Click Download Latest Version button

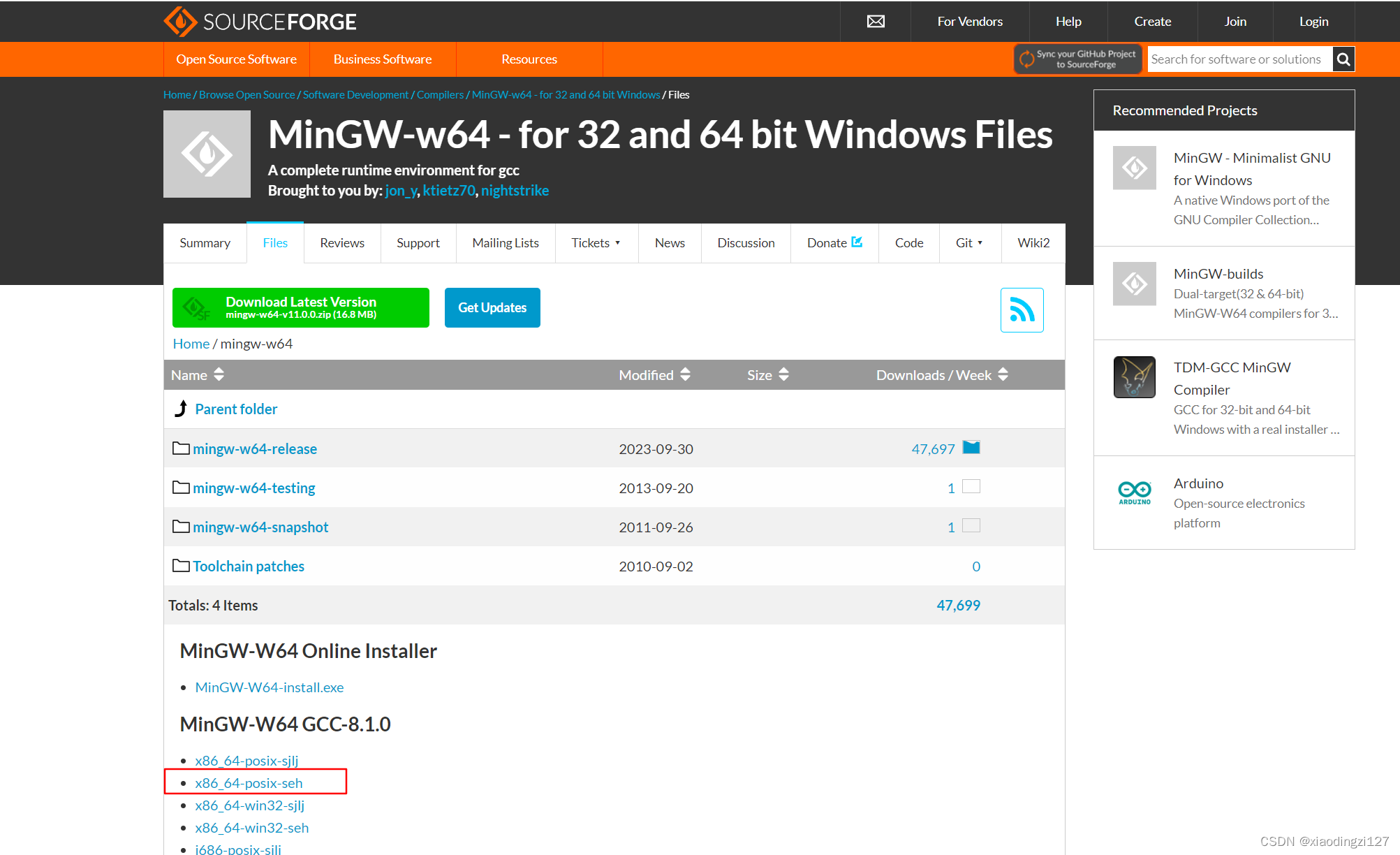[x=301, y=307]
